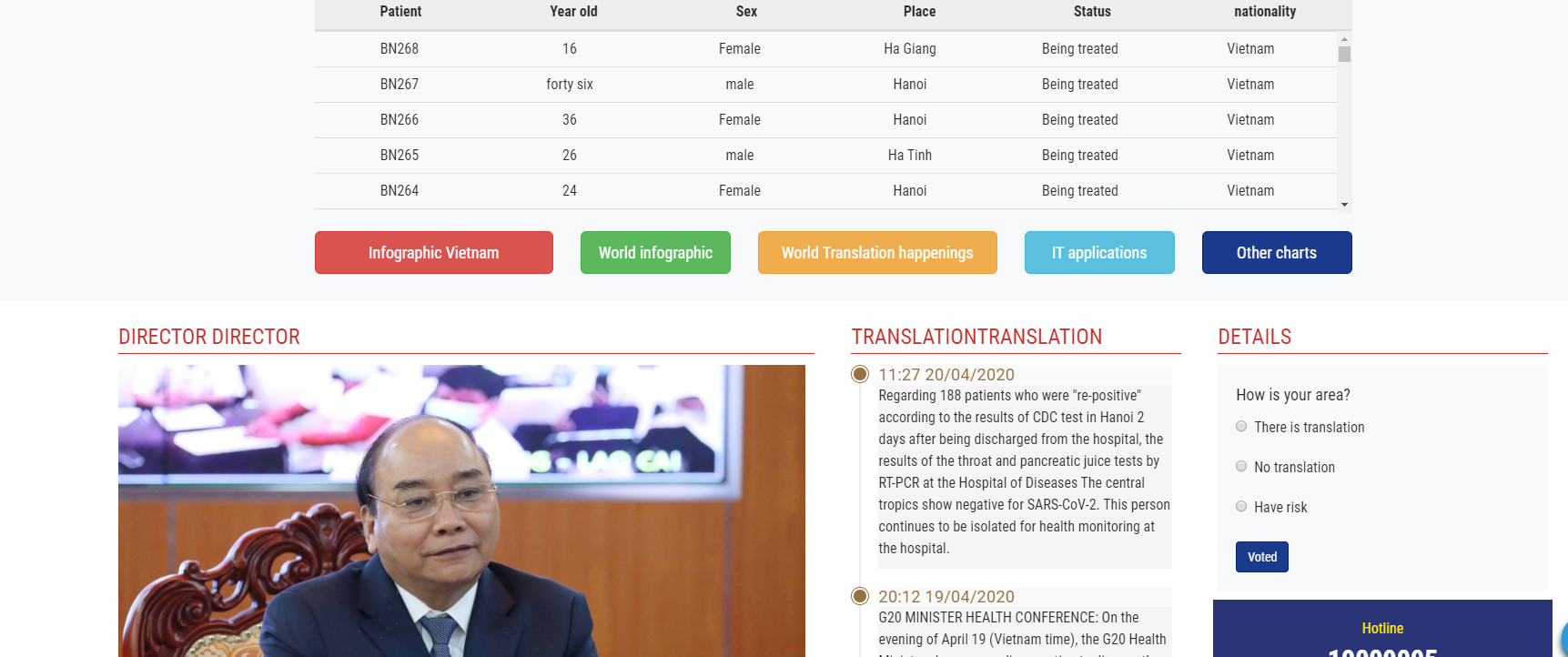Viewport: 1568px width, 657px height.
Task: Open the 11:27 20/04/2020 news update text
Action: click(1024, 471)
